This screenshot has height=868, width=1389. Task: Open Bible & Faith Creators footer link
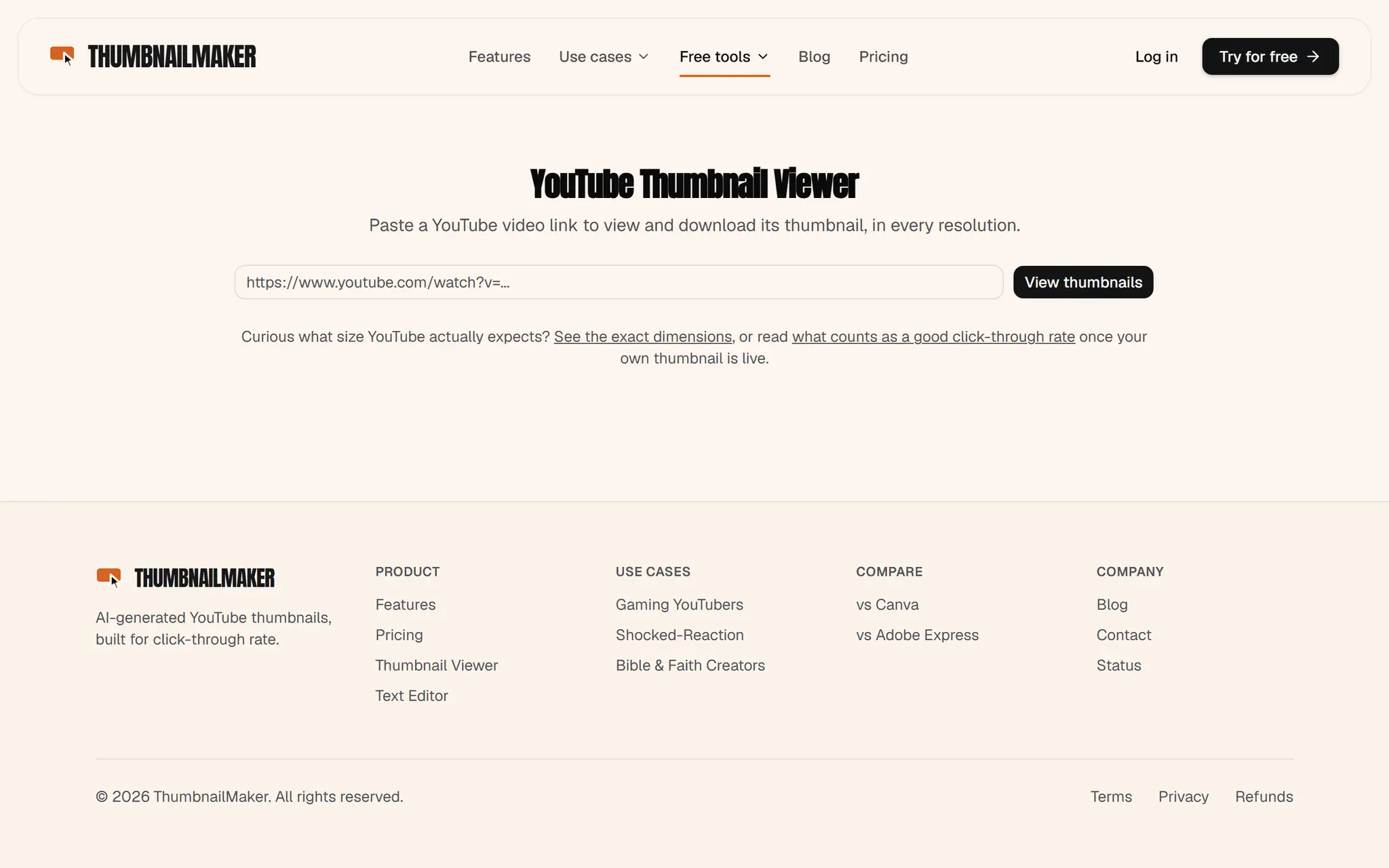[690, 665]
